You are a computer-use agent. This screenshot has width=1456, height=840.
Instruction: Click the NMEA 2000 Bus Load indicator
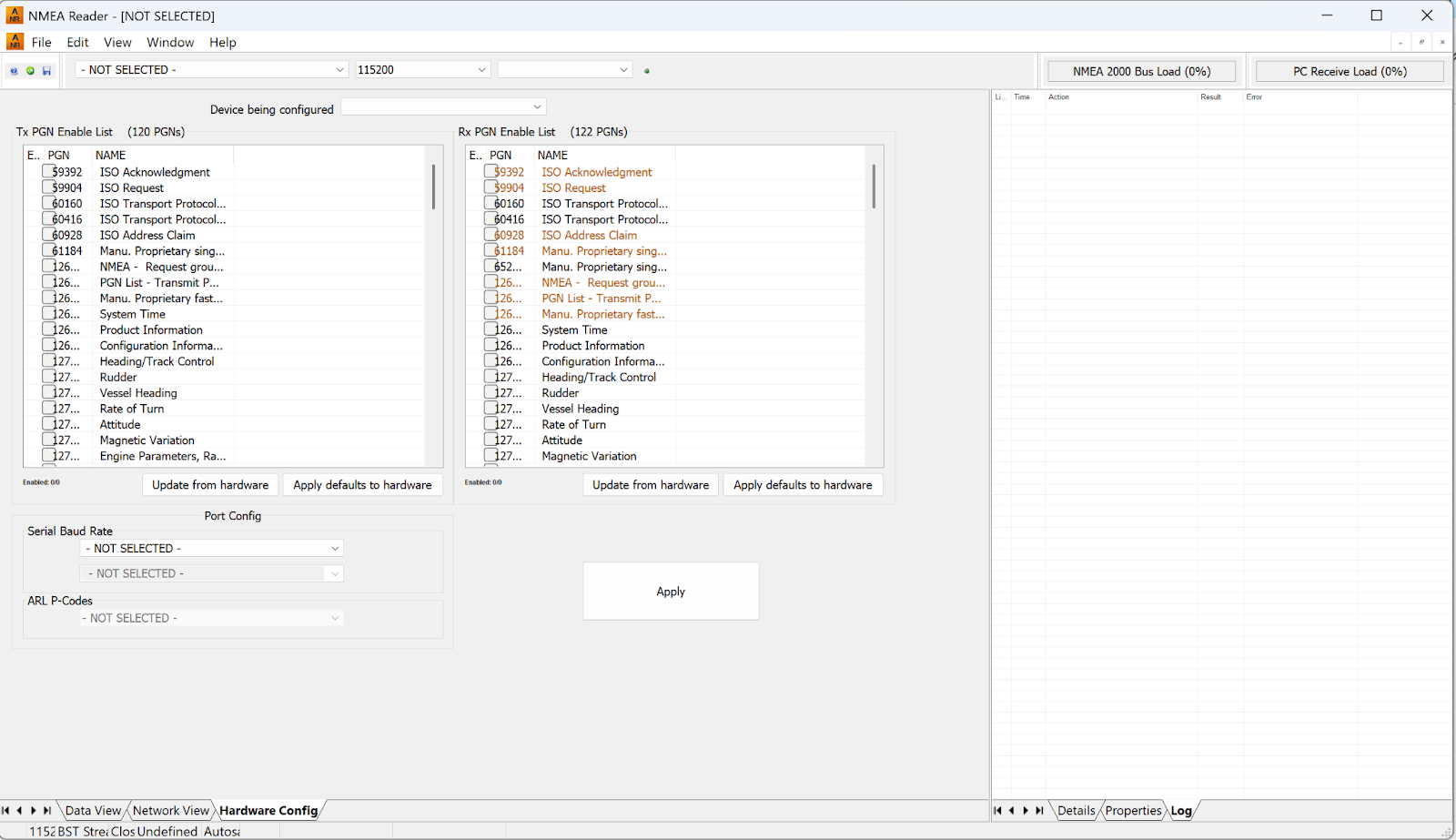point(1141,71)
